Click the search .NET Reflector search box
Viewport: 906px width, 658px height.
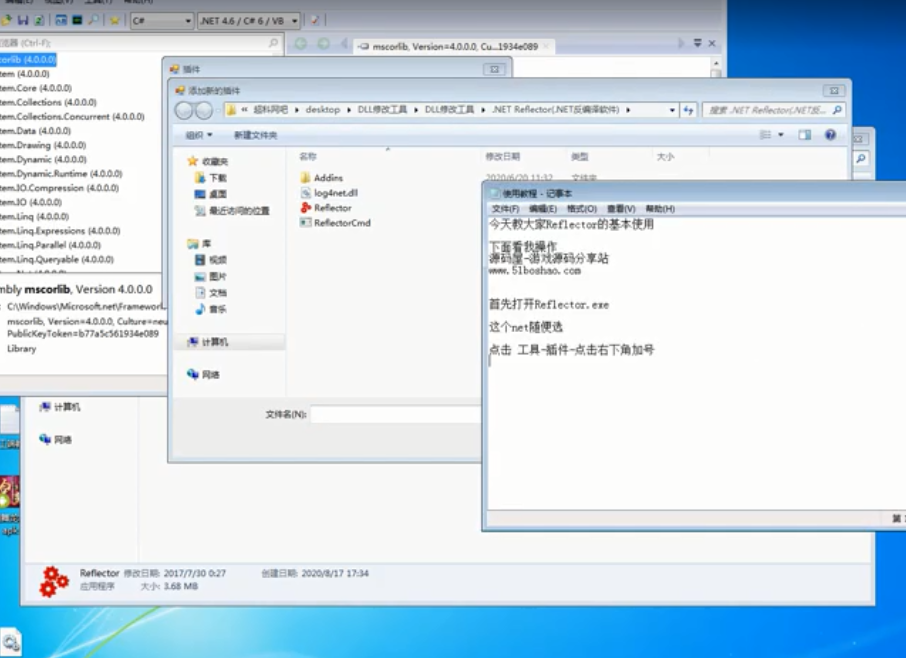(773, 110)
